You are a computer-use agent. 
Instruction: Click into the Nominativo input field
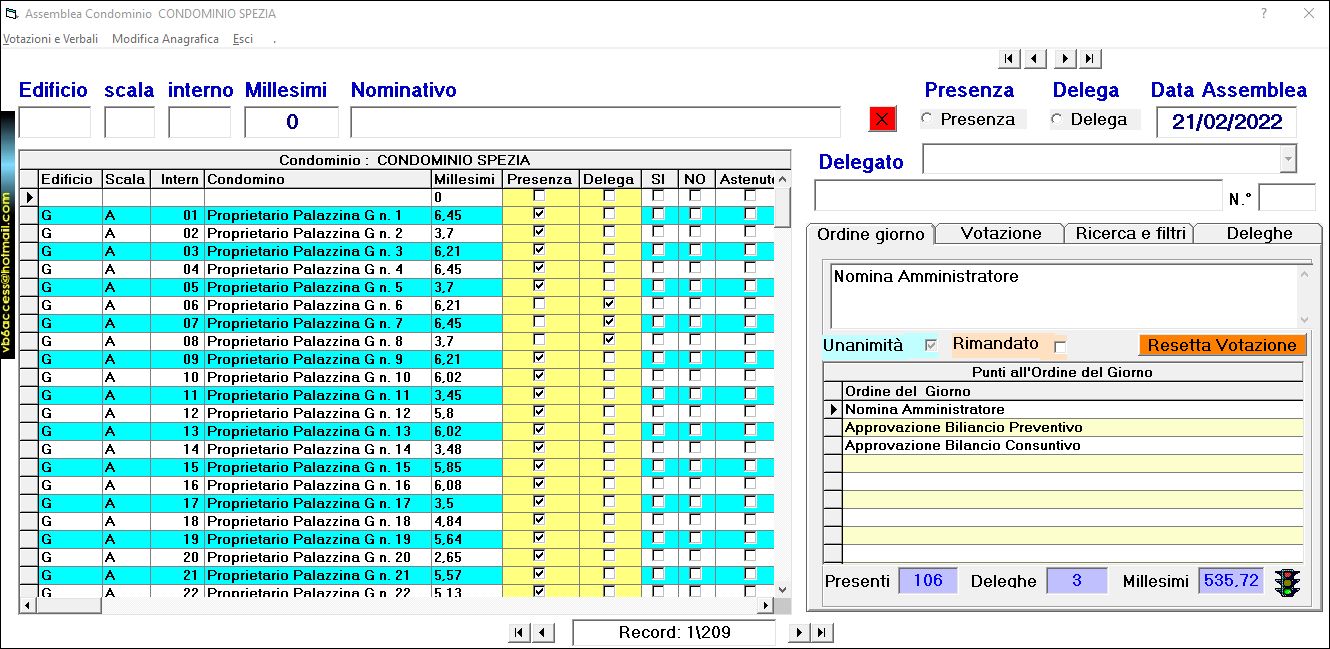tap(596, 122)
